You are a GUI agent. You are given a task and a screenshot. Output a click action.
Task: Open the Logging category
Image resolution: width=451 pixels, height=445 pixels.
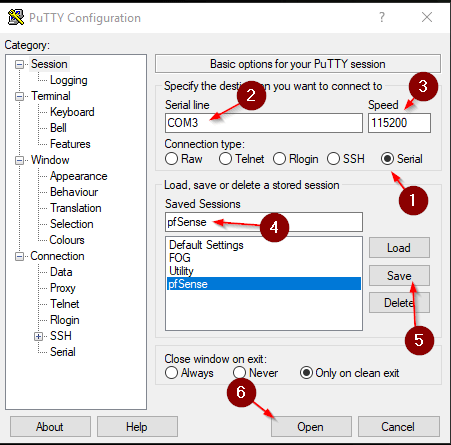[69, 80]
